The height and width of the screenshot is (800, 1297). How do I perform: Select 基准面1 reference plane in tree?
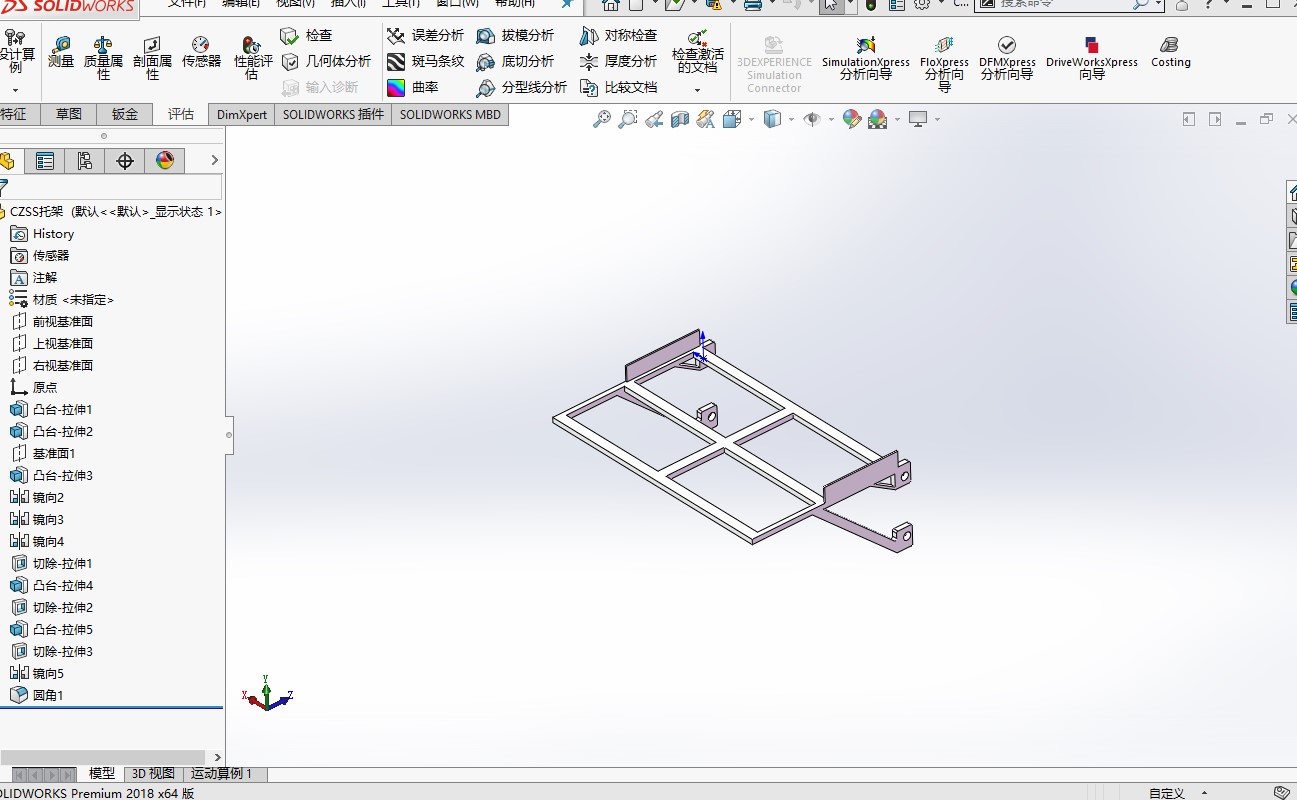click(43, 453)
